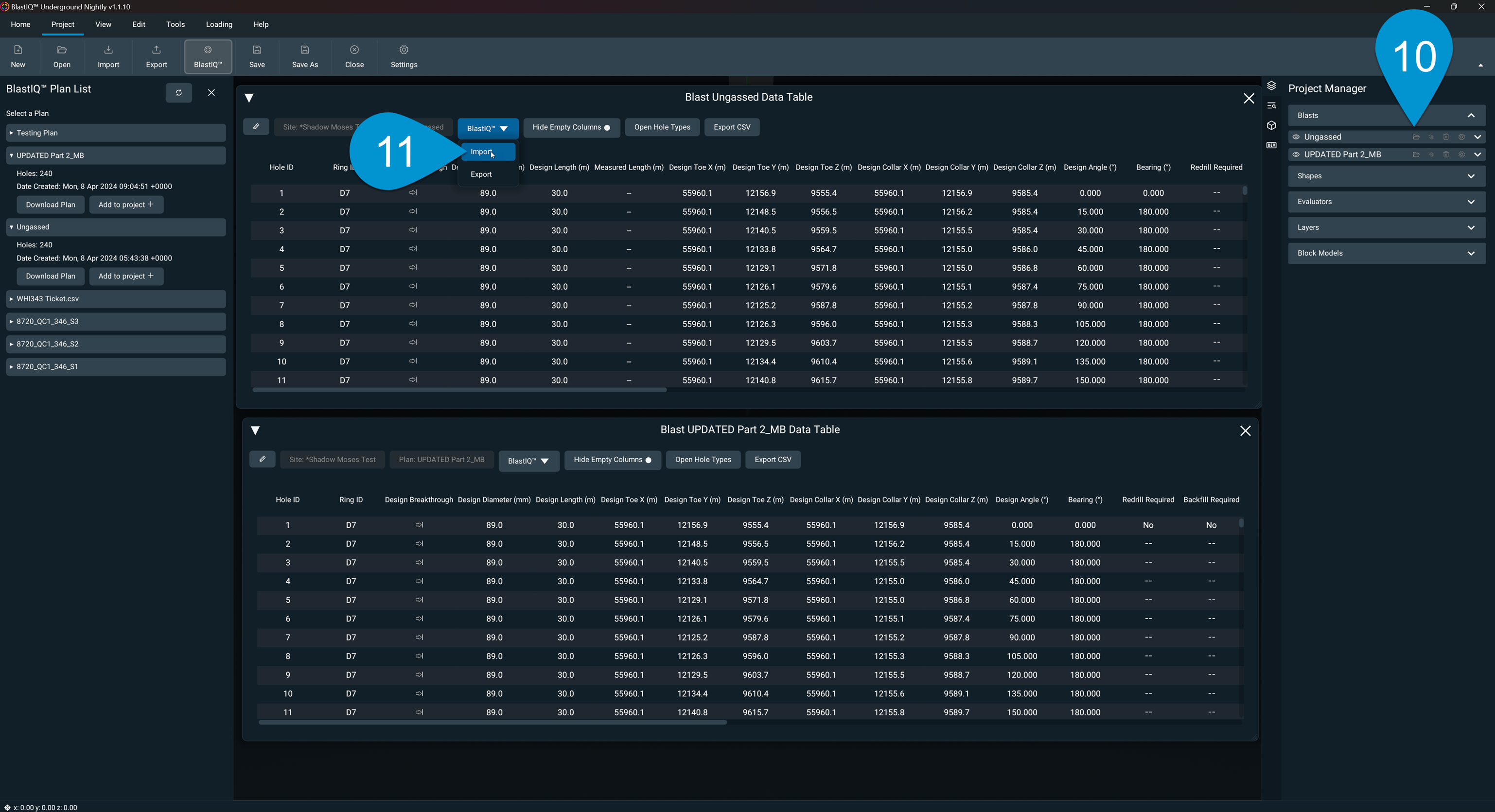Viewport: 1495px width, 812px height.
Task: Toggle visibility of UPDATED Part 2_MB blast
Action: point(1295,154)
